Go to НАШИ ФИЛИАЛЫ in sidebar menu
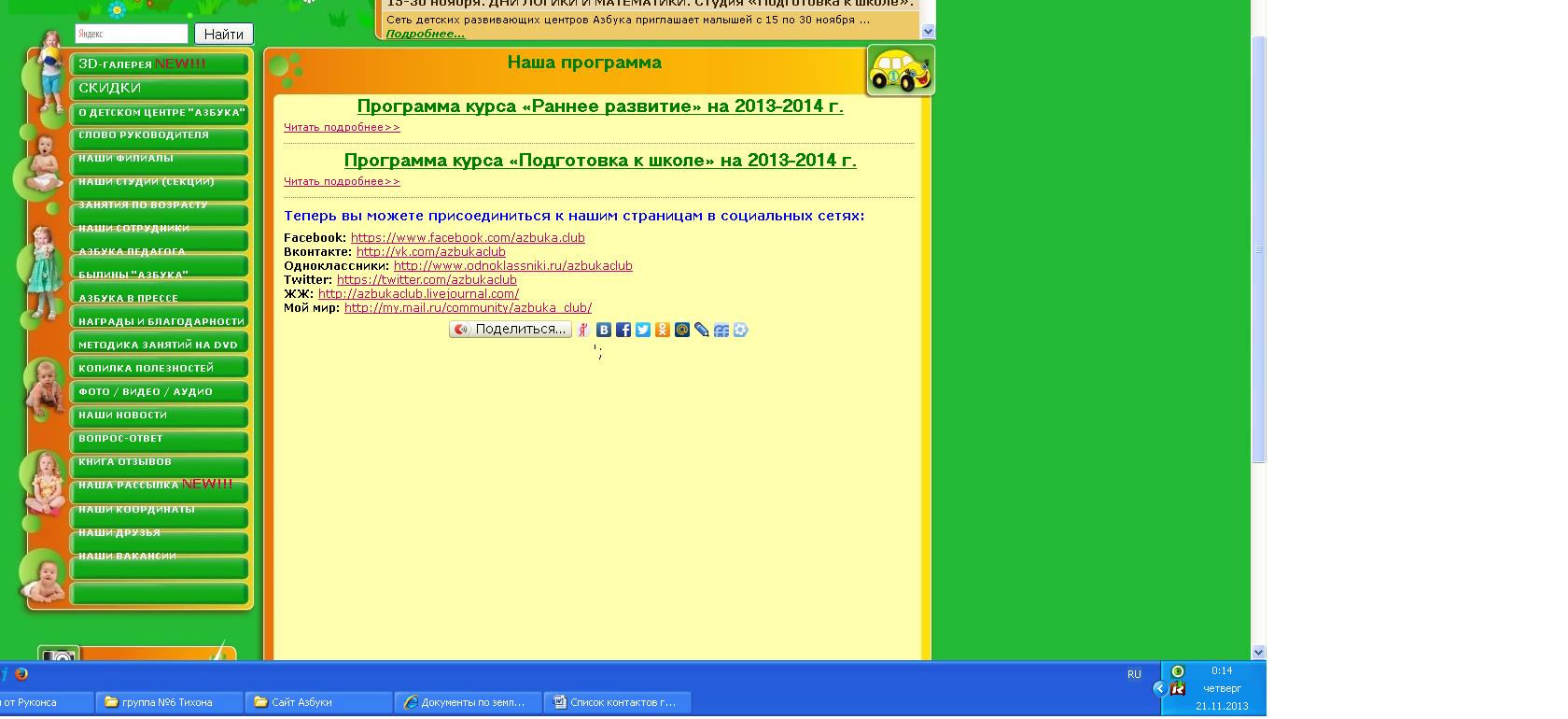This screenshot has width=1568, height=719. 159,159
